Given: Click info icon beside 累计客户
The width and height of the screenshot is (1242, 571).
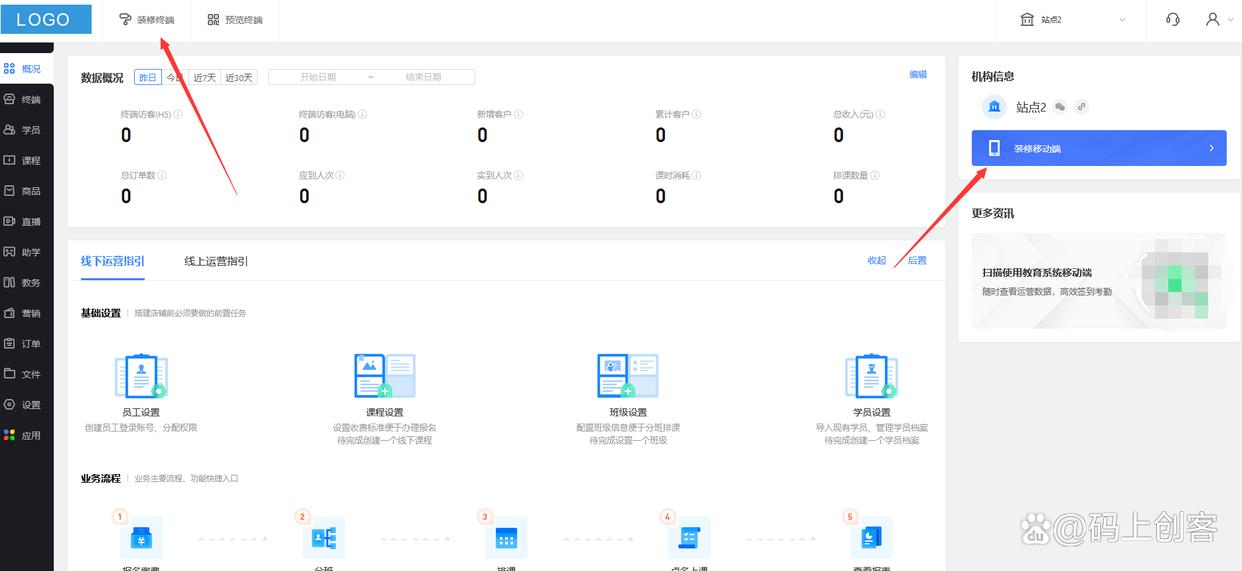Looking at the screenshot, I should [x=697, y=114].
